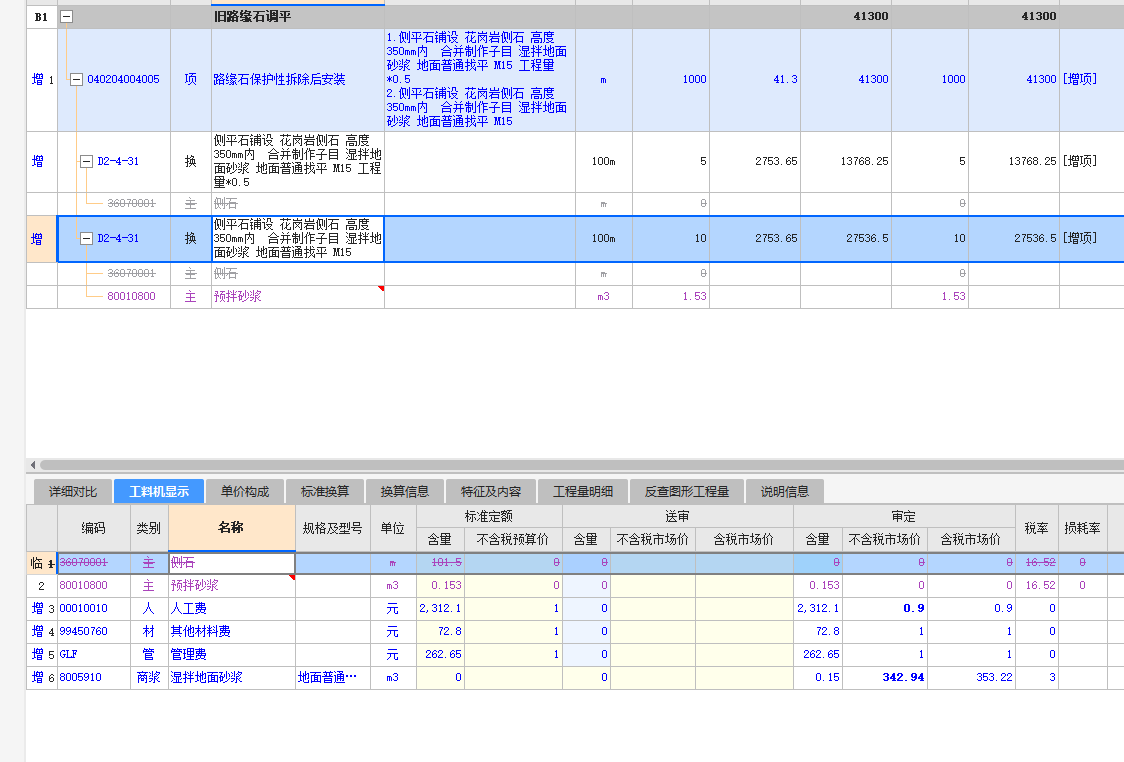Click 人工费 name in the lower table
The image size is (1124, 762).
189,608
